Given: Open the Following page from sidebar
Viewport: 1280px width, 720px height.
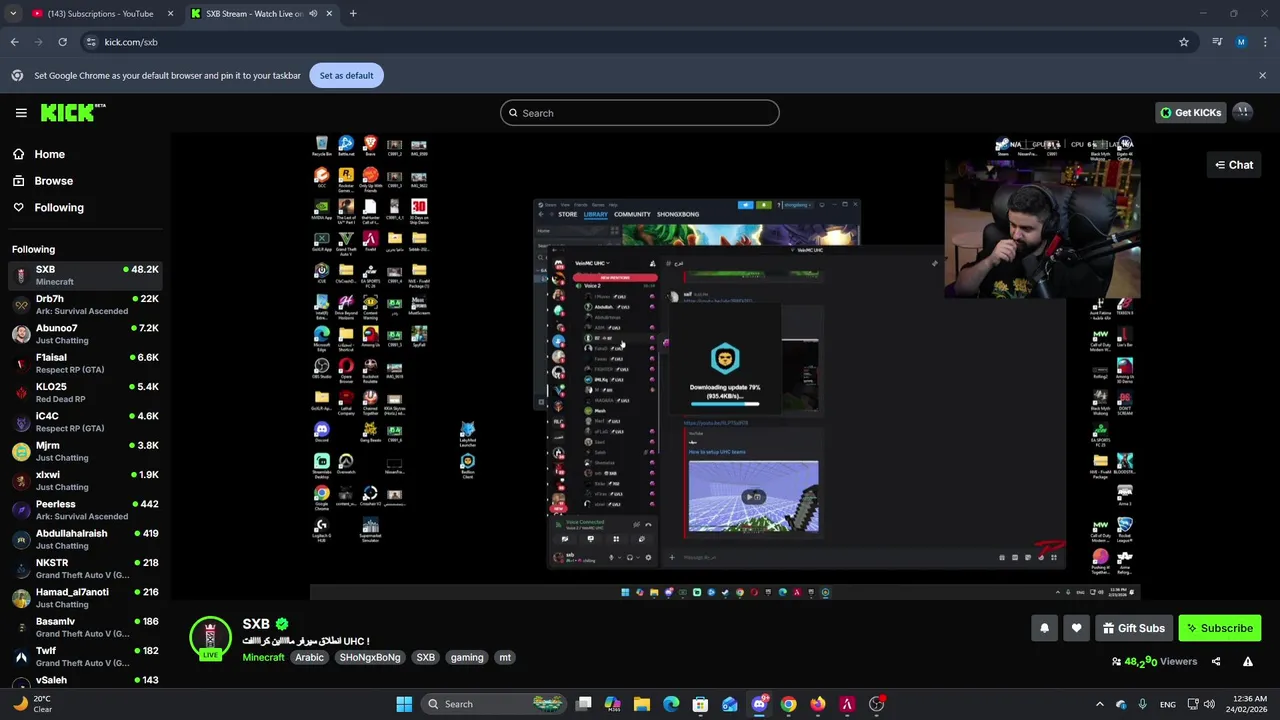Looking at the screenshot, I should tap(59, 207).
